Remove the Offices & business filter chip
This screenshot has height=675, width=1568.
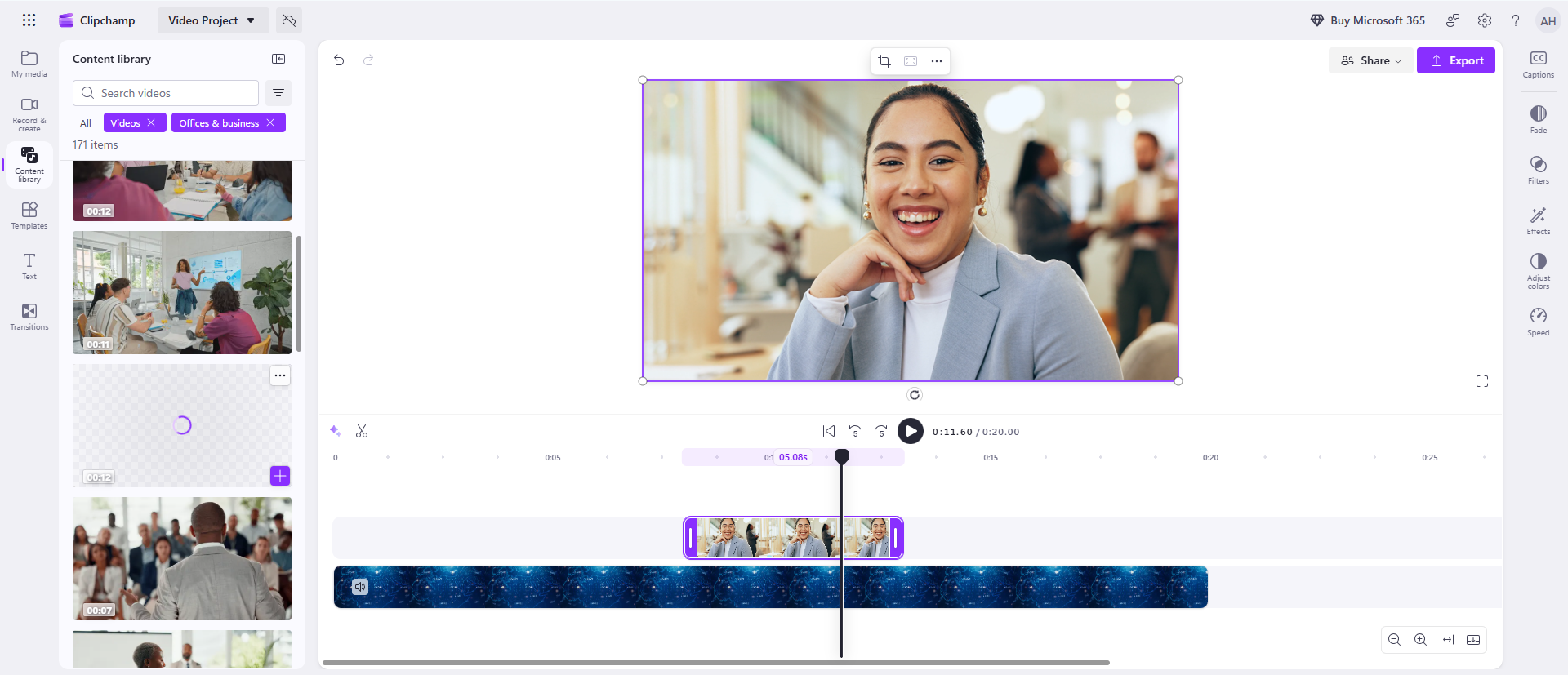coord(270,122)
